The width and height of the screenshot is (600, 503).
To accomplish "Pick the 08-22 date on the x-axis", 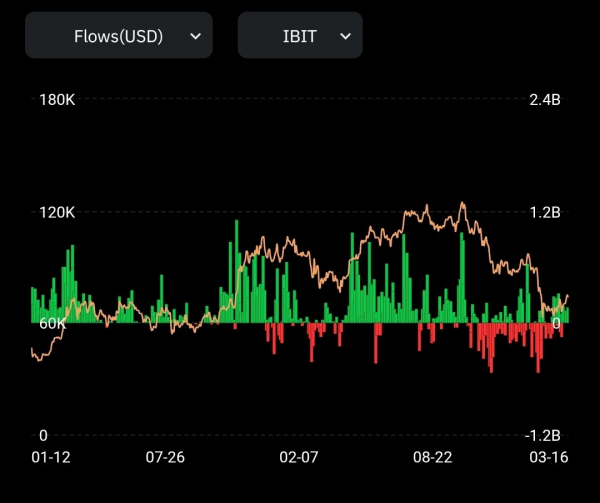I will coord(433,458).
